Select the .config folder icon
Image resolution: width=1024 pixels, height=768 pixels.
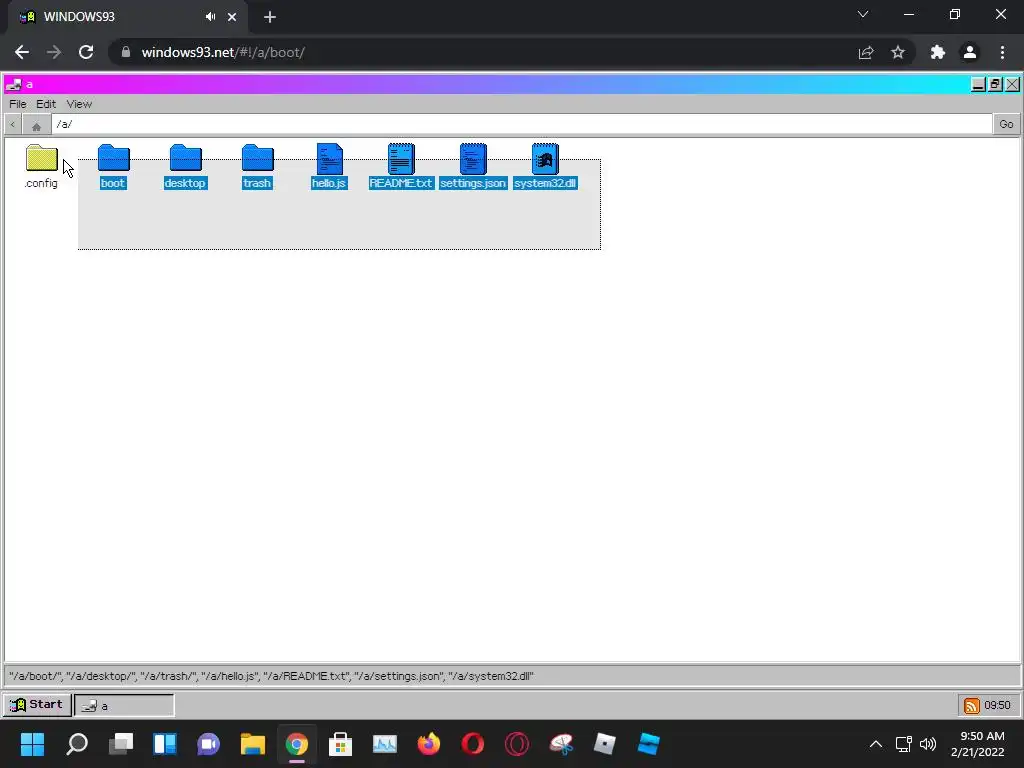click(42, 158)
